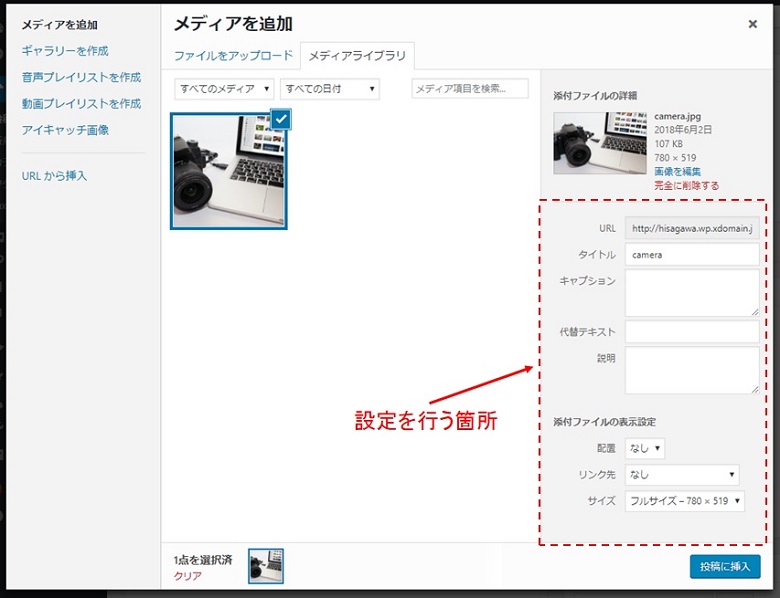Switch to ファイルをアップロード tab
Image resolution: width=780 pixels, height=598 pixels.
(x=233, y=56)
